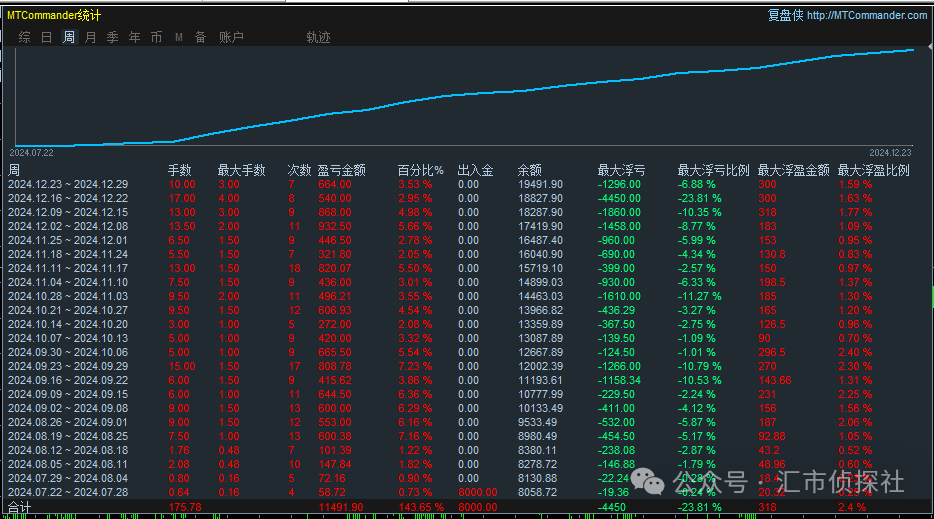This screenshot has width=934, height=519.
Task: Sort by 盈亏金额 column header
Action: point(341,170)
